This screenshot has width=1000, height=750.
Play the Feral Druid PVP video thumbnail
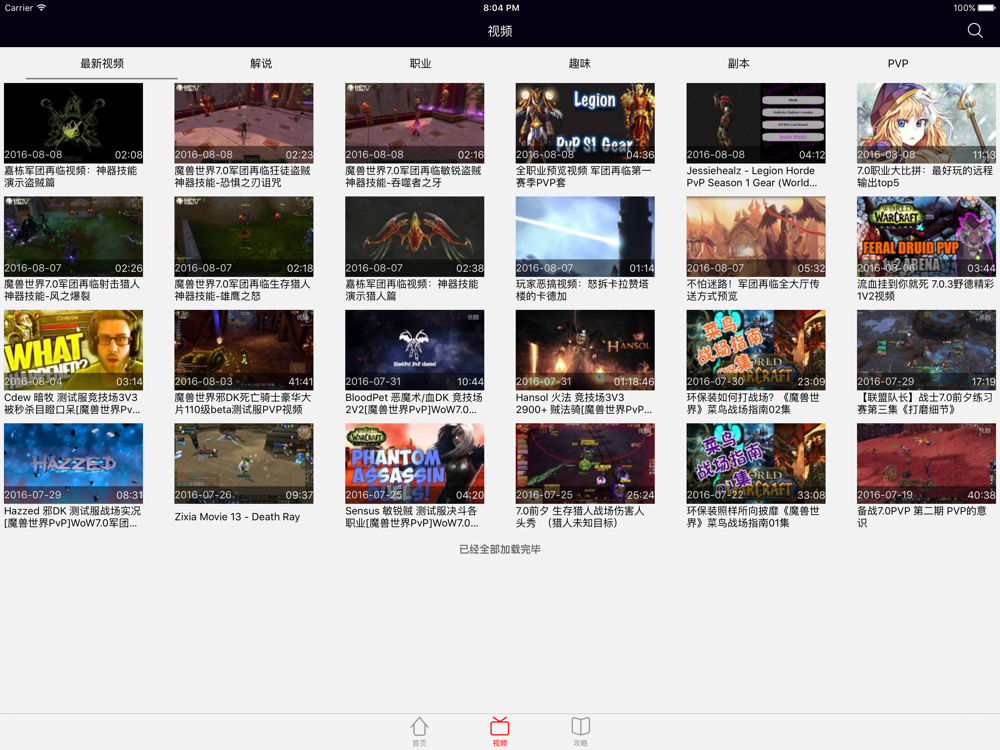(926, 237)
